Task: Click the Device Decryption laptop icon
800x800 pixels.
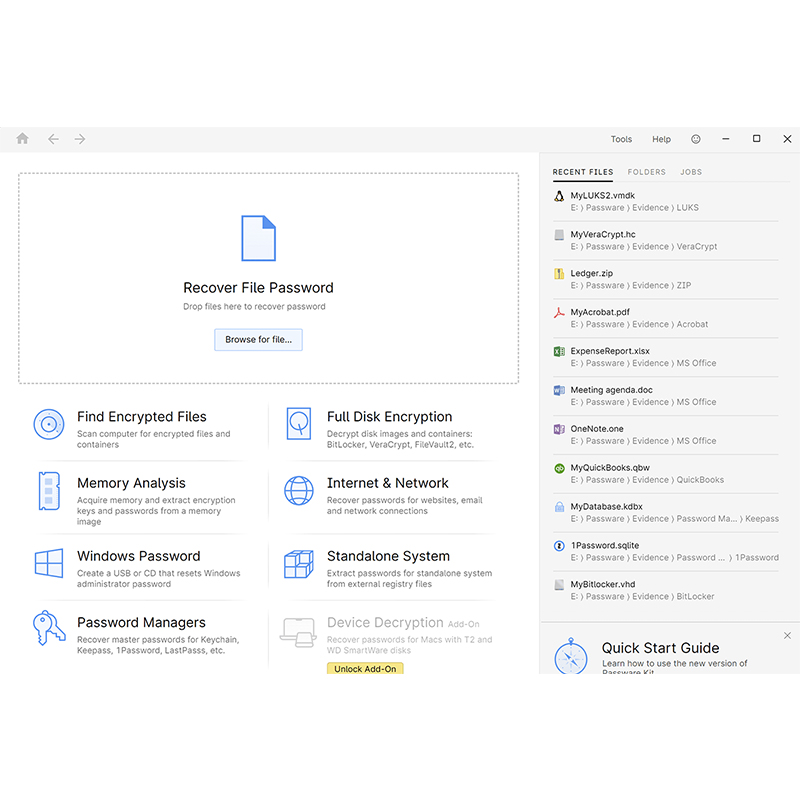Action: tap(298, 633)
